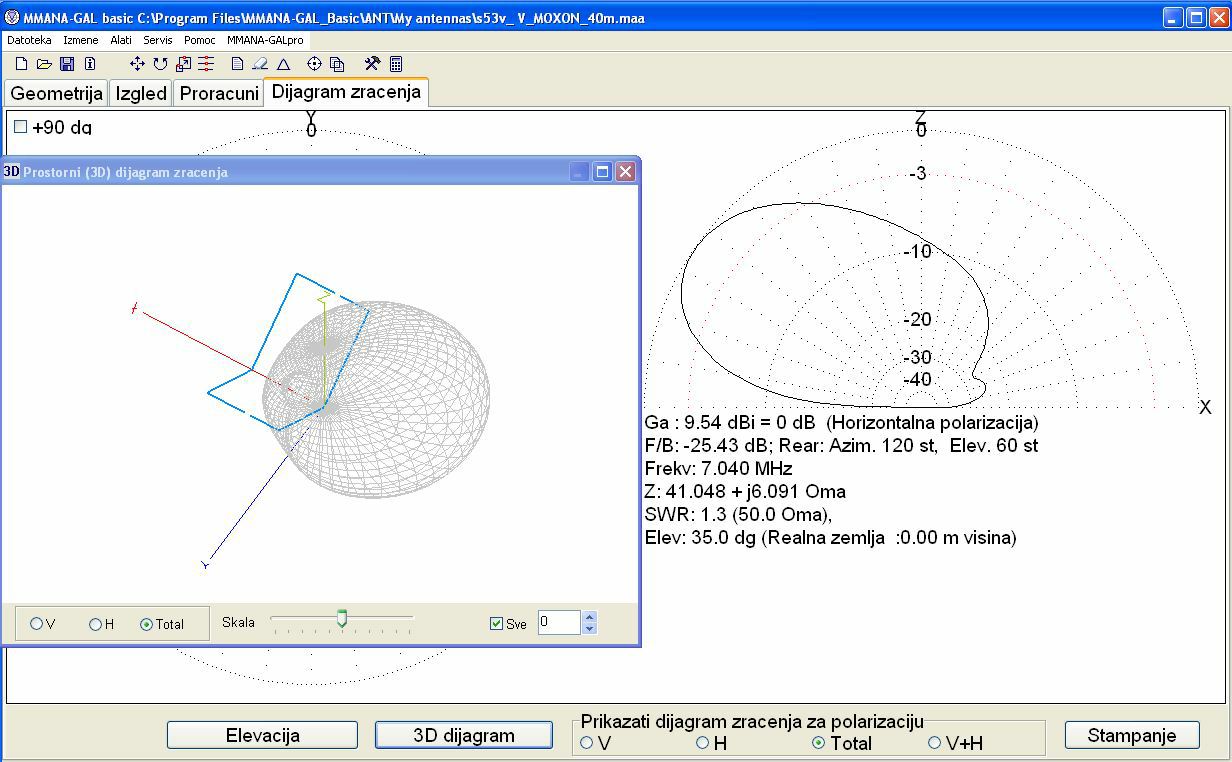Click the spinner up arrow beside Sve

589,617
